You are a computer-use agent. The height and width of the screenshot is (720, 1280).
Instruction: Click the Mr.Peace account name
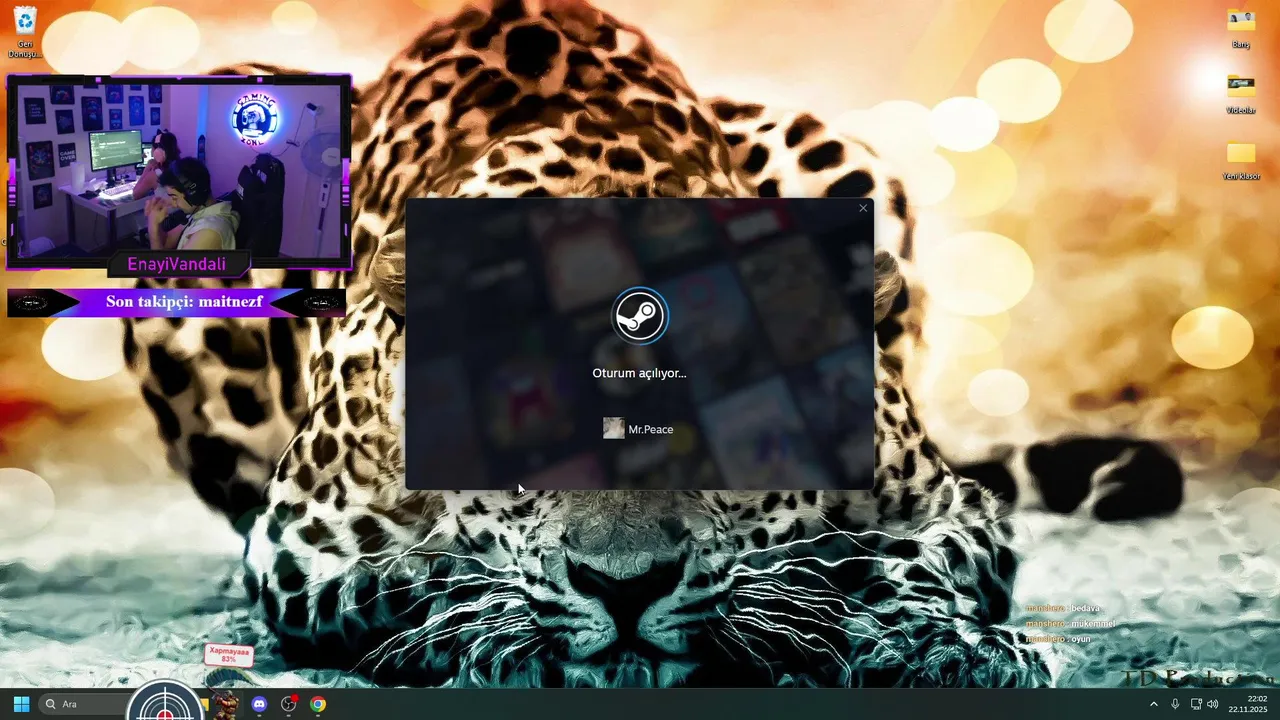coord(651,429)
